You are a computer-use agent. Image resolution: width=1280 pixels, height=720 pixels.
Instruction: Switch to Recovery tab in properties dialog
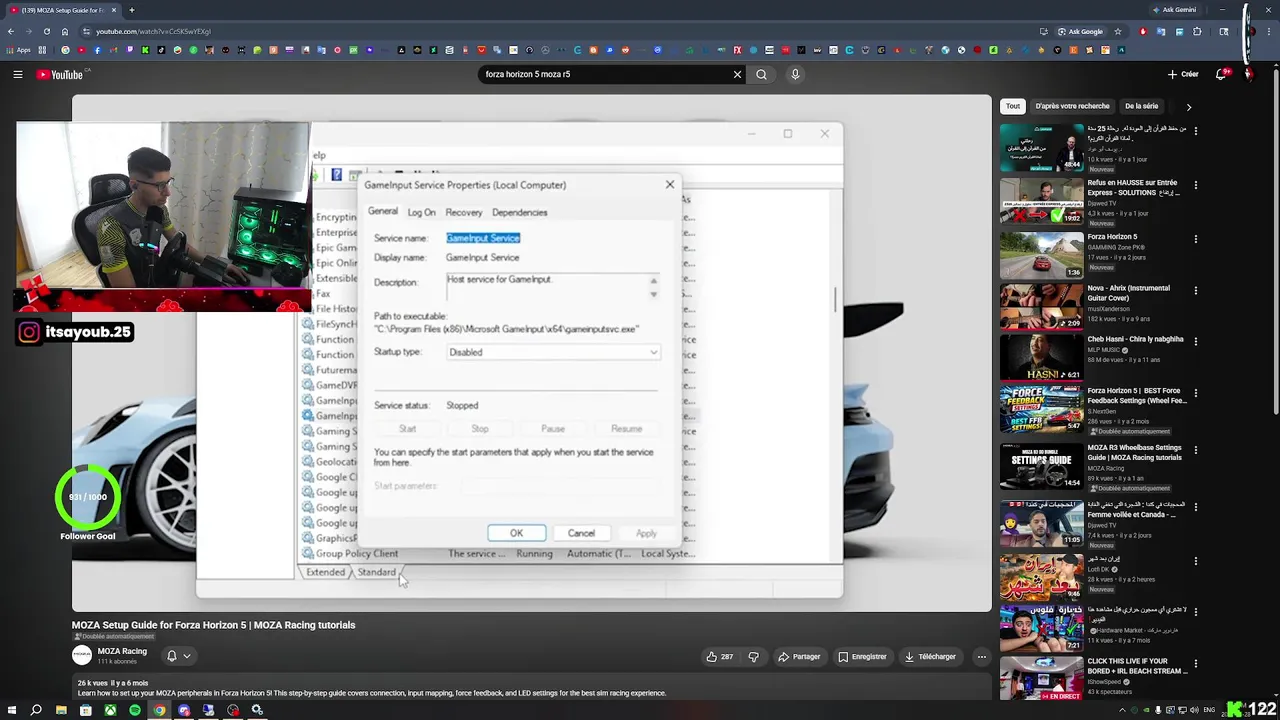(x=464, y=212)
